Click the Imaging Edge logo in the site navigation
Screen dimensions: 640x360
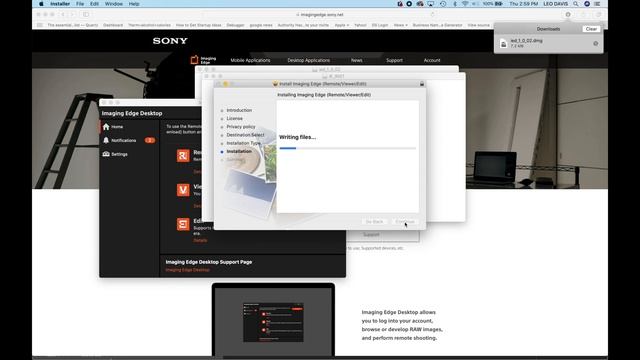(203, 60)
